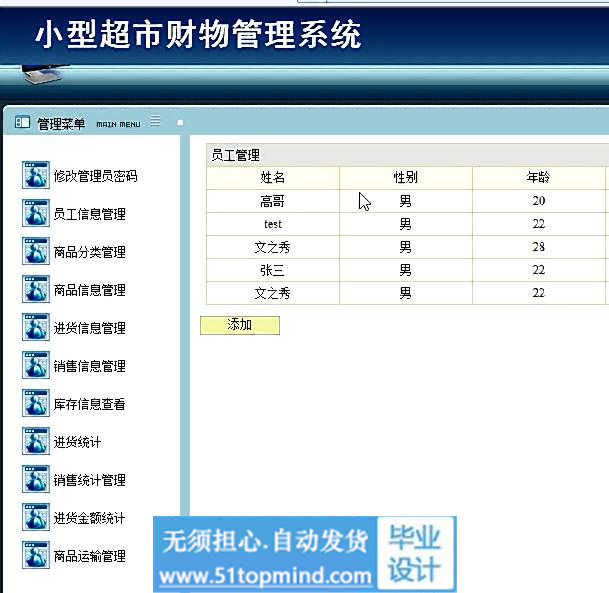Screen dimensions: 609x593
Task: Open 进货信息管理 menu entry
Action: [x=90, y=328]
